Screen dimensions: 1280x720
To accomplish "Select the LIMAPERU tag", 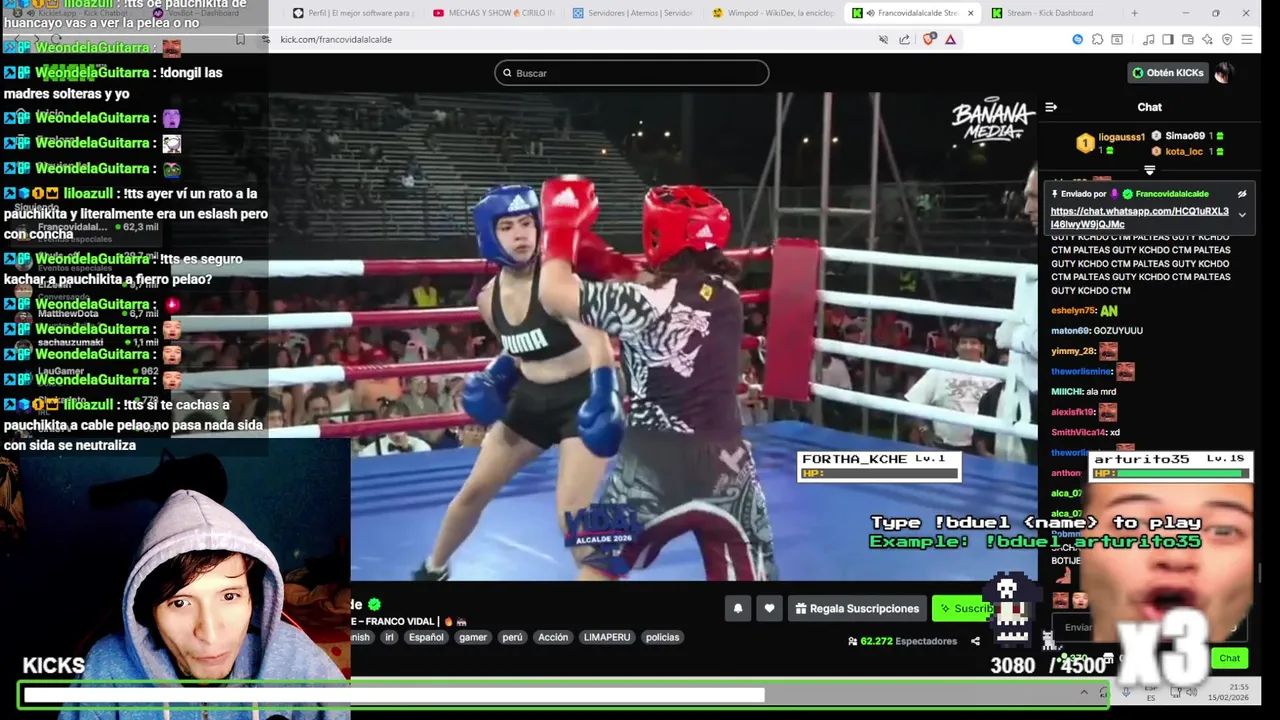I will click(607, 637).
